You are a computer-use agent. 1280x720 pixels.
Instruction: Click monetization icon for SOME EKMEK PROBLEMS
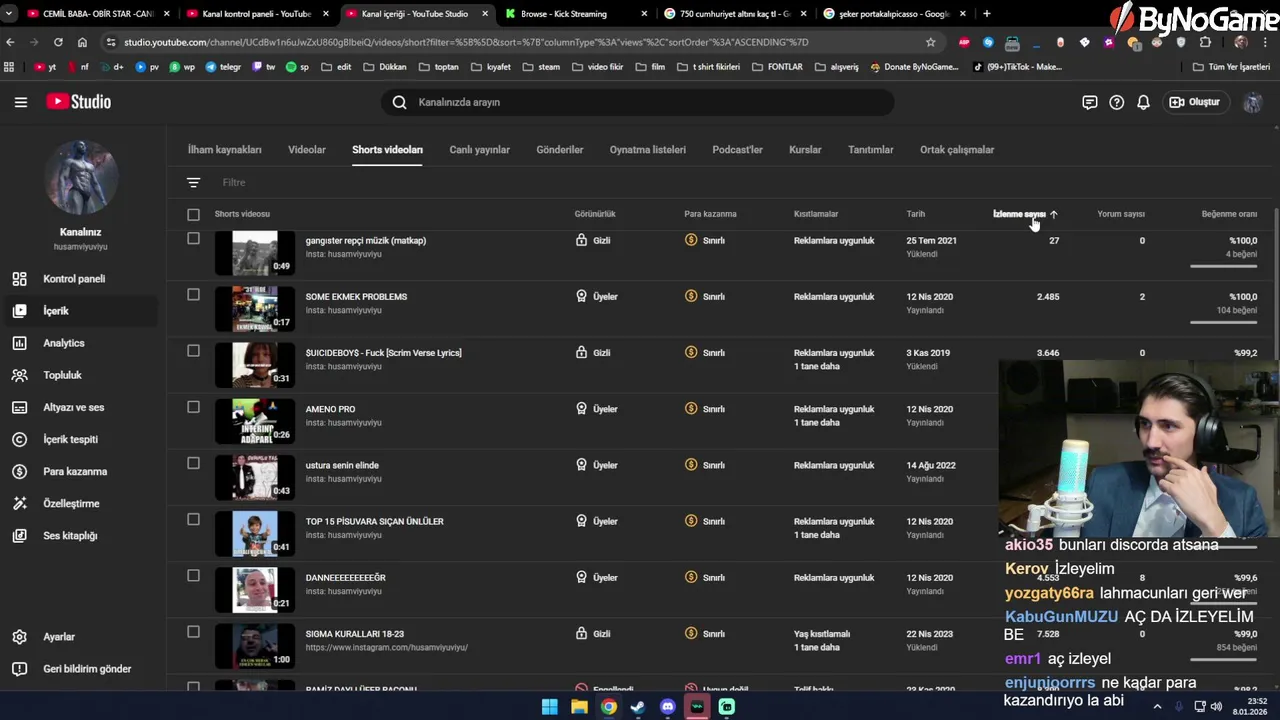[x=691, y=296]
